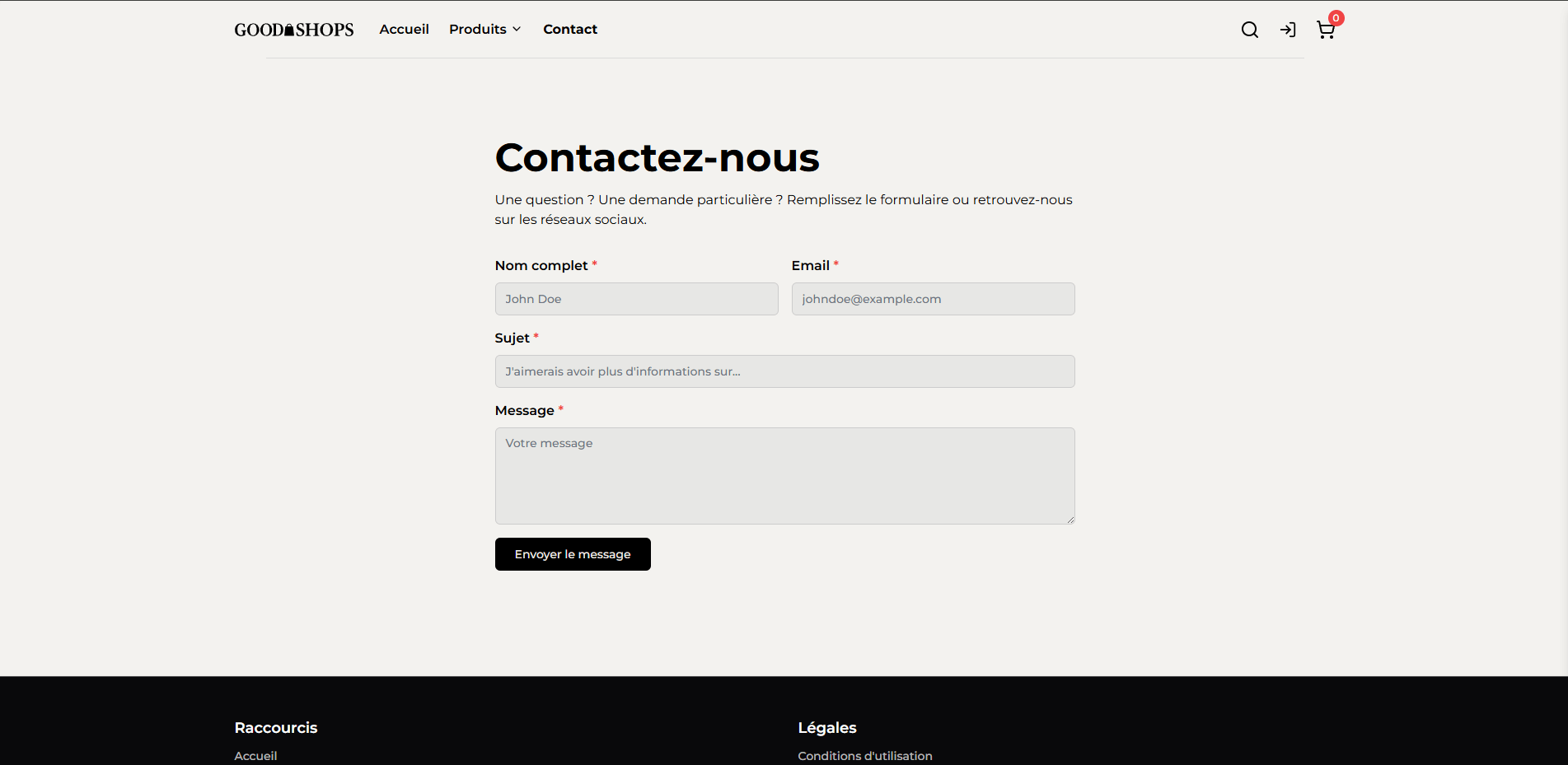Expand the Produits dropdown menu
The height and width of the screenshot is (765, 1568).
[x=478, y=30]
